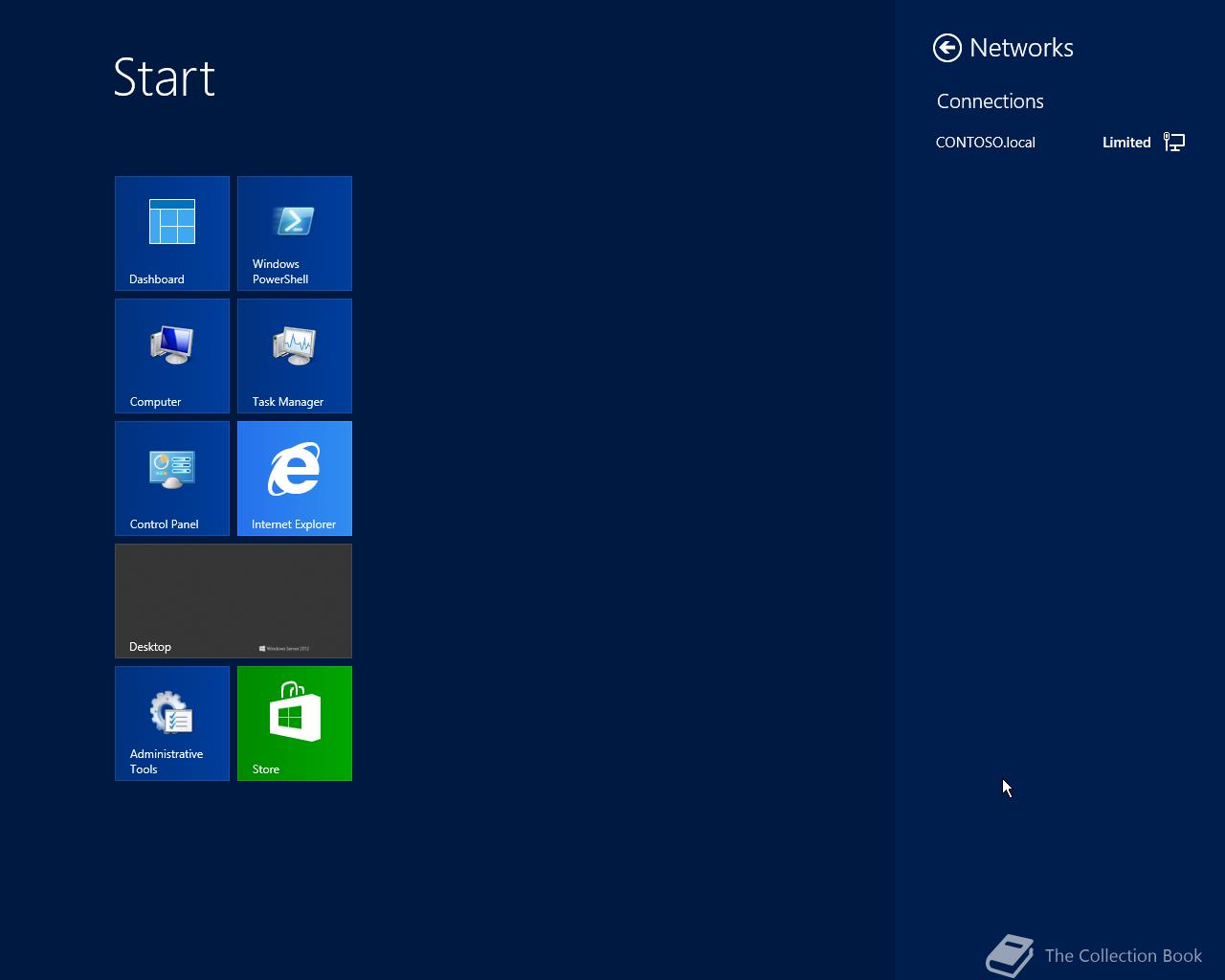Click the Networks pane title
The height and width of the screenshot is (980, 1225).
[1021, 48]
